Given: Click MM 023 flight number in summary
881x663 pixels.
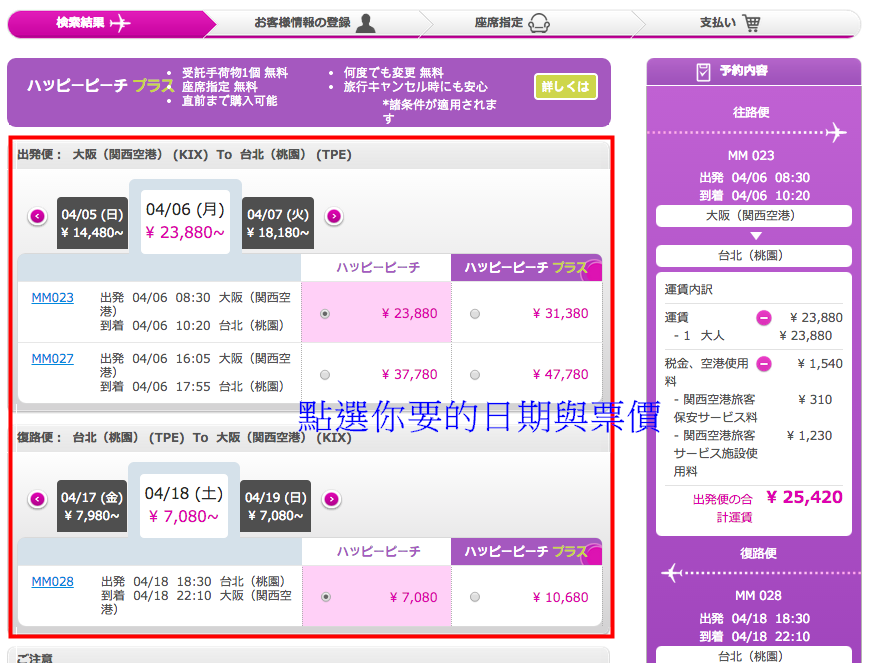Looking at the screenshot, I should 751,156.
